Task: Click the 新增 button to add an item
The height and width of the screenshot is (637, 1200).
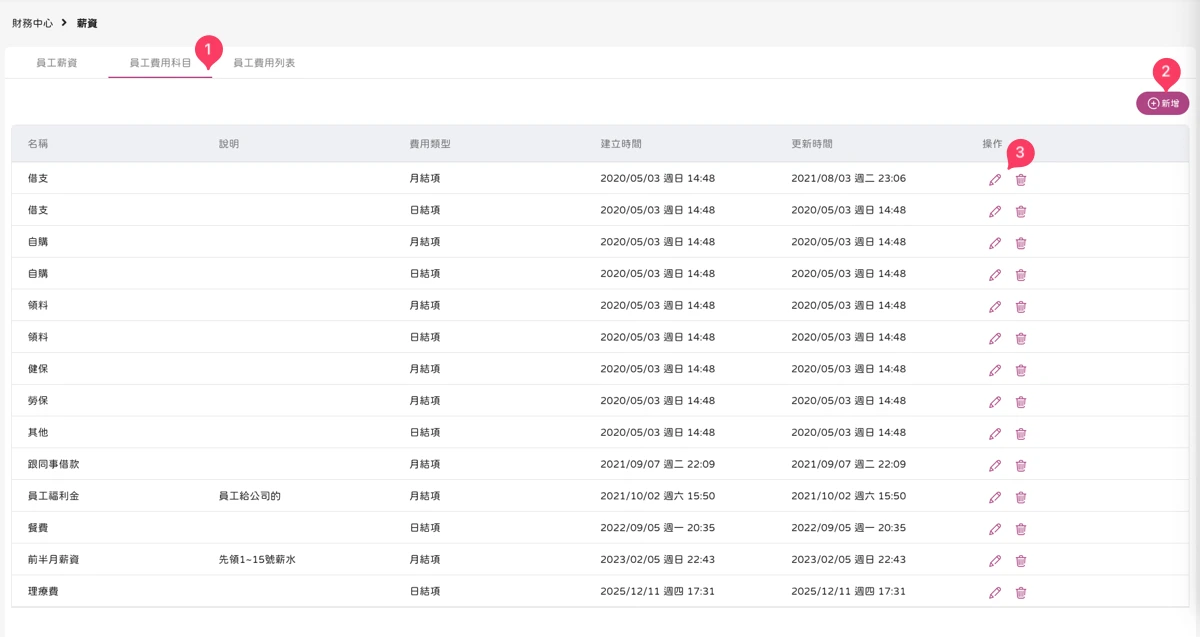Action: point(1163,103)
